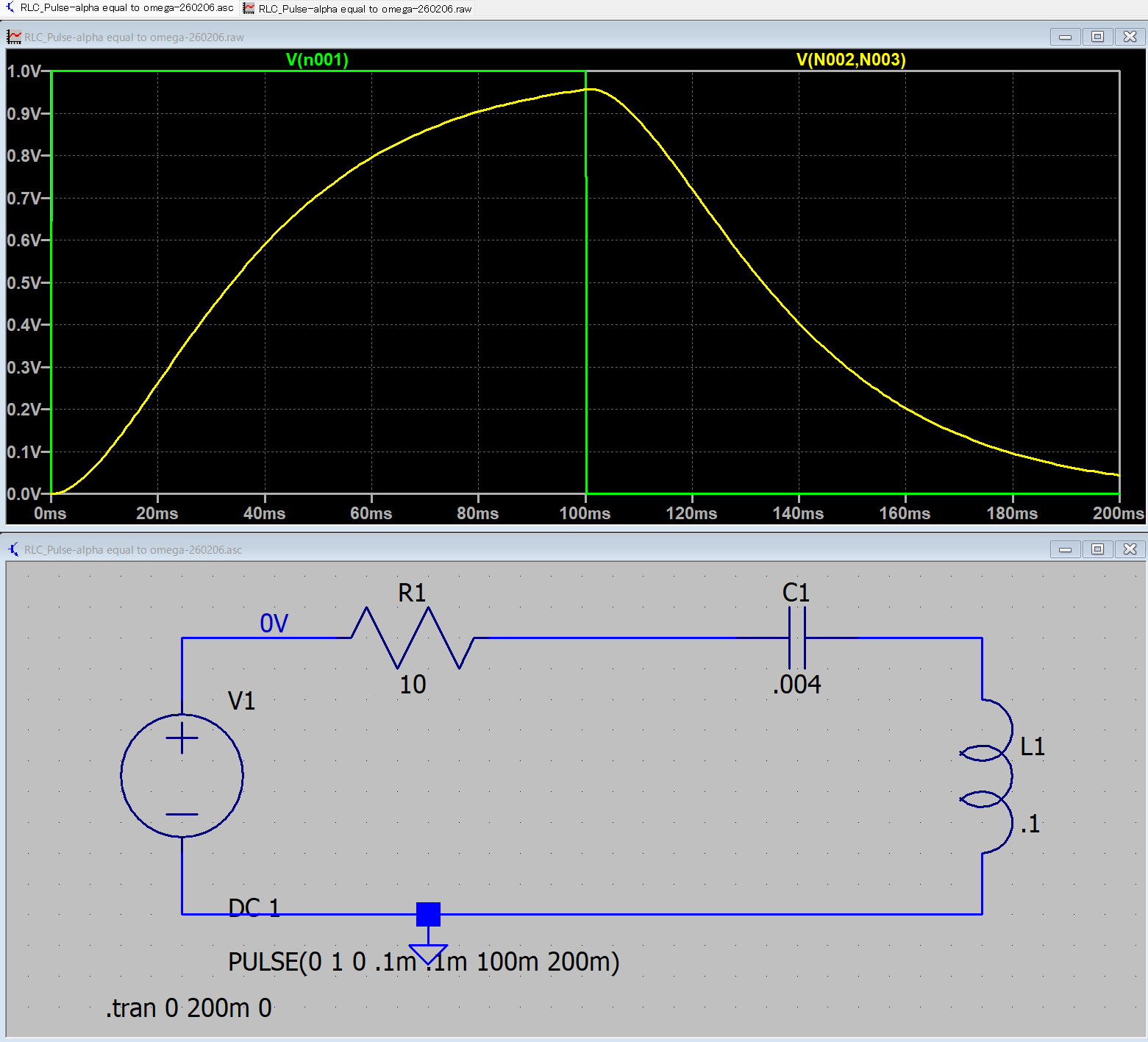This screenshot has width=1148, height=1042.
Task: Click the 100ms label on time axis
Action: [x=585, y=513]
